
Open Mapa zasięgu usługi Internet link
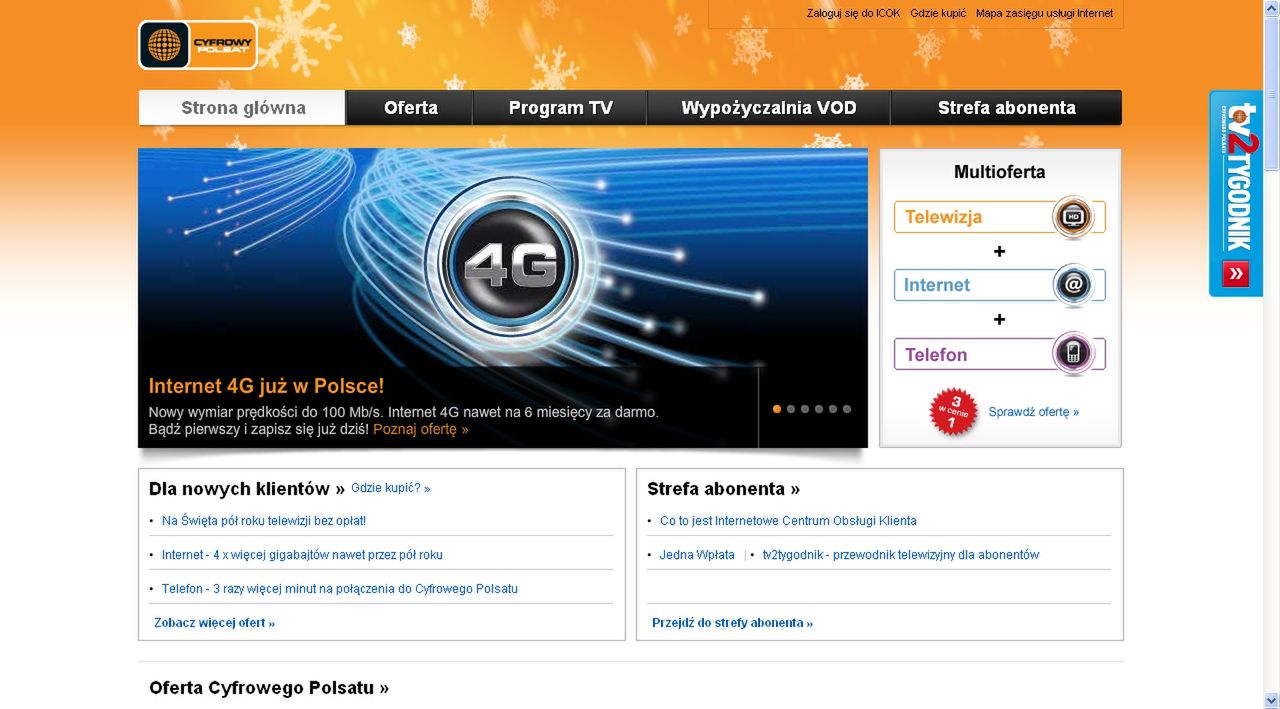tap(1044, 13)
